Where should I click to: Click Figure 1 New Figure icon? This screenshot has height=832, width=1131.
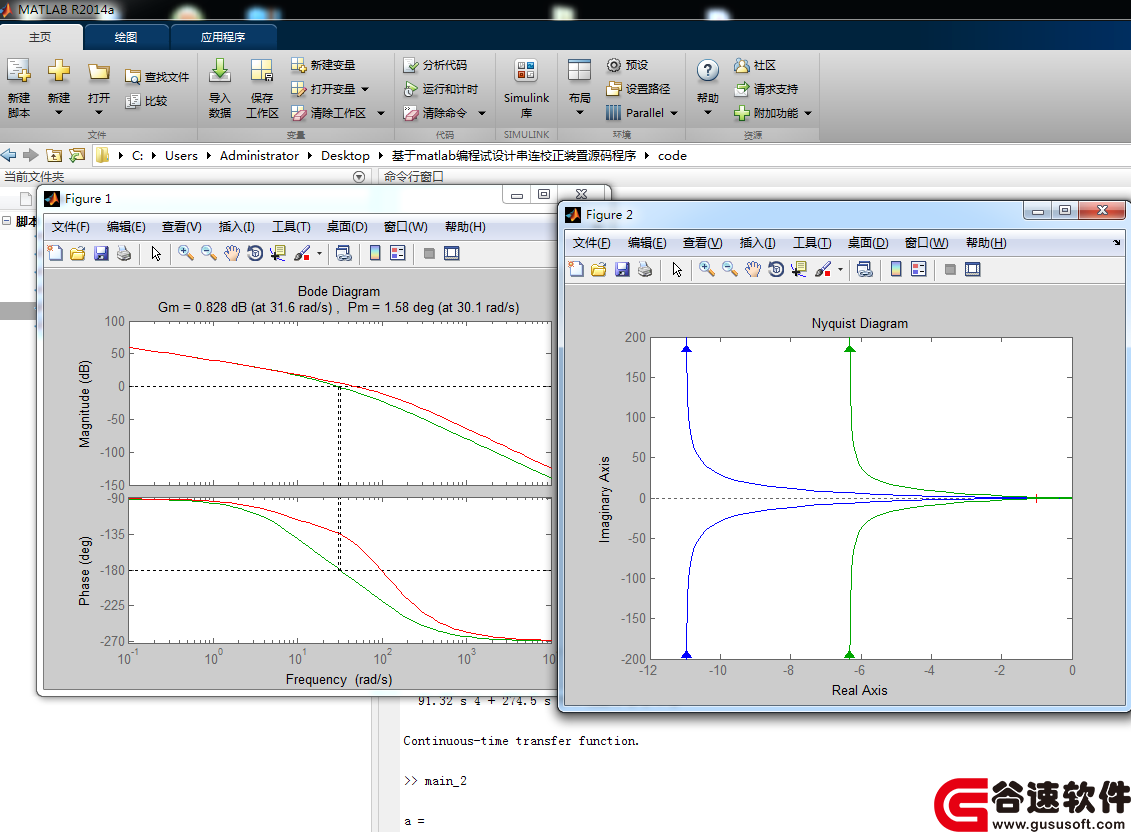[x=55, y=253]
